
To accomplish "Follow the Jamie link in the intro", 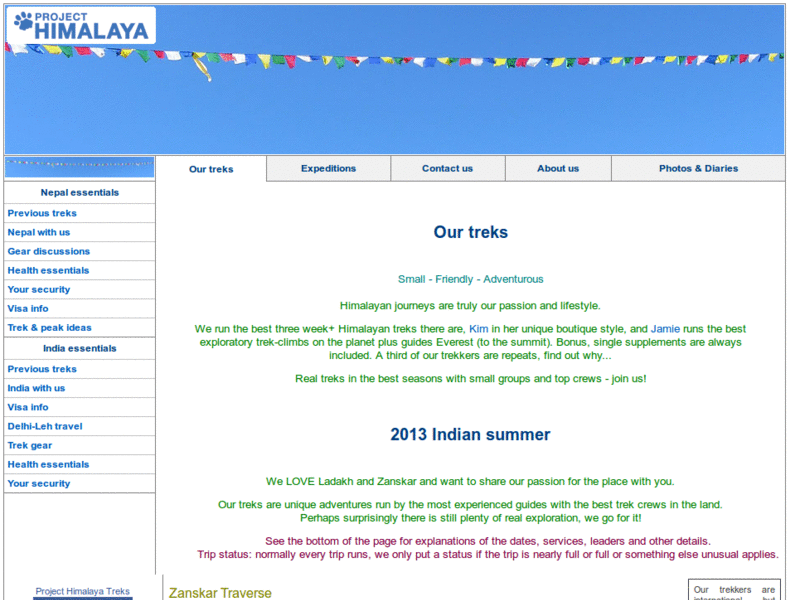I will [x=665, y=329].
